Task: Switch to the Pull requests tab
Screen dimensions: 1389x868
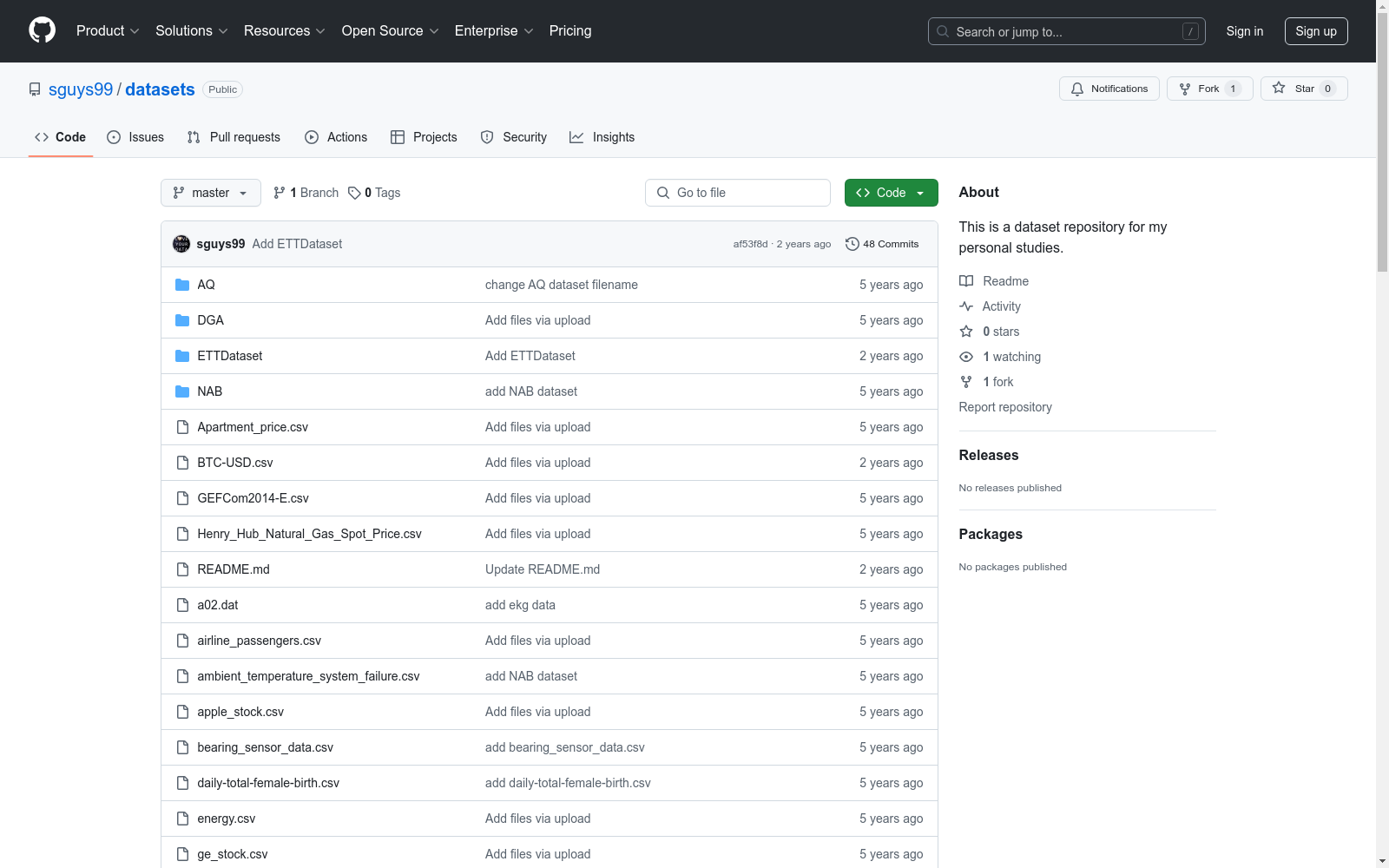Action: [x=234, y=137]
